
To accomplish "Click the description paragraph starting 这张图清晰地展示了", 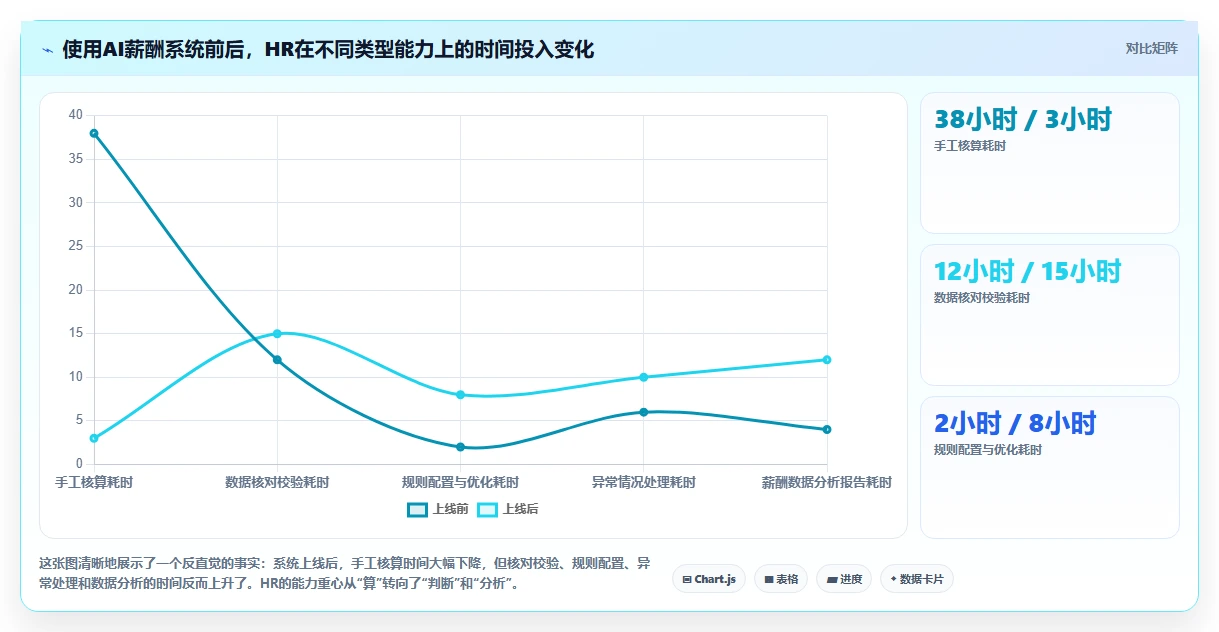I will tap(346, 574).
